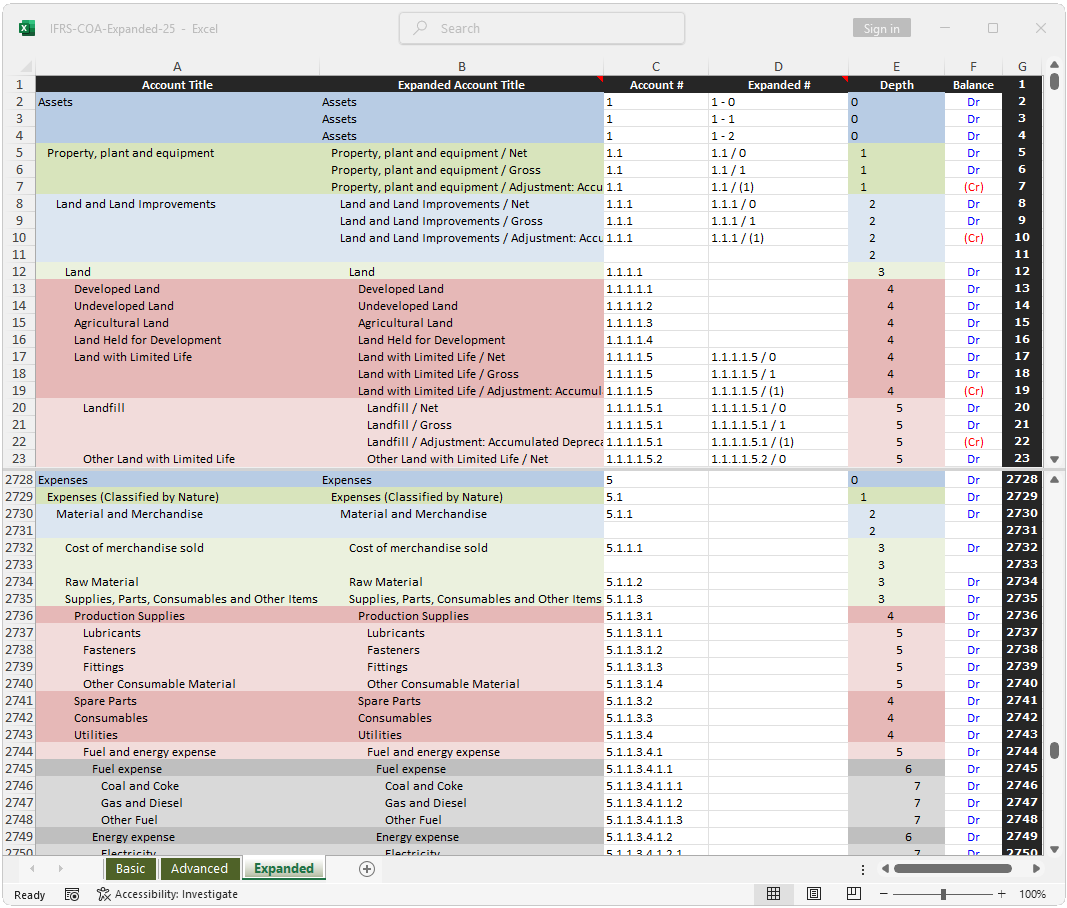Click the three-dot sheet tab bar handle
Screen dimensions: 1067x908
click(863, 869)
